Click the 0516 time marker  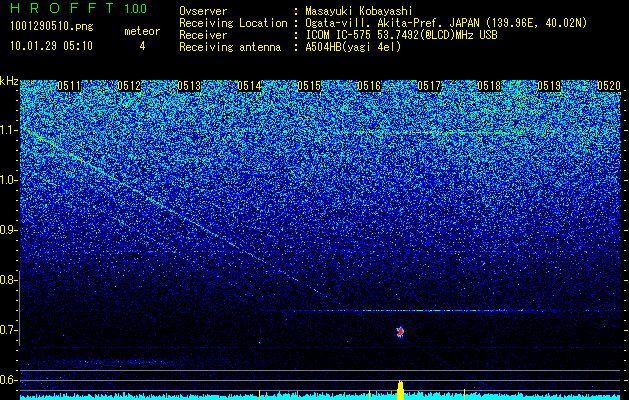[x=369, y=86]
